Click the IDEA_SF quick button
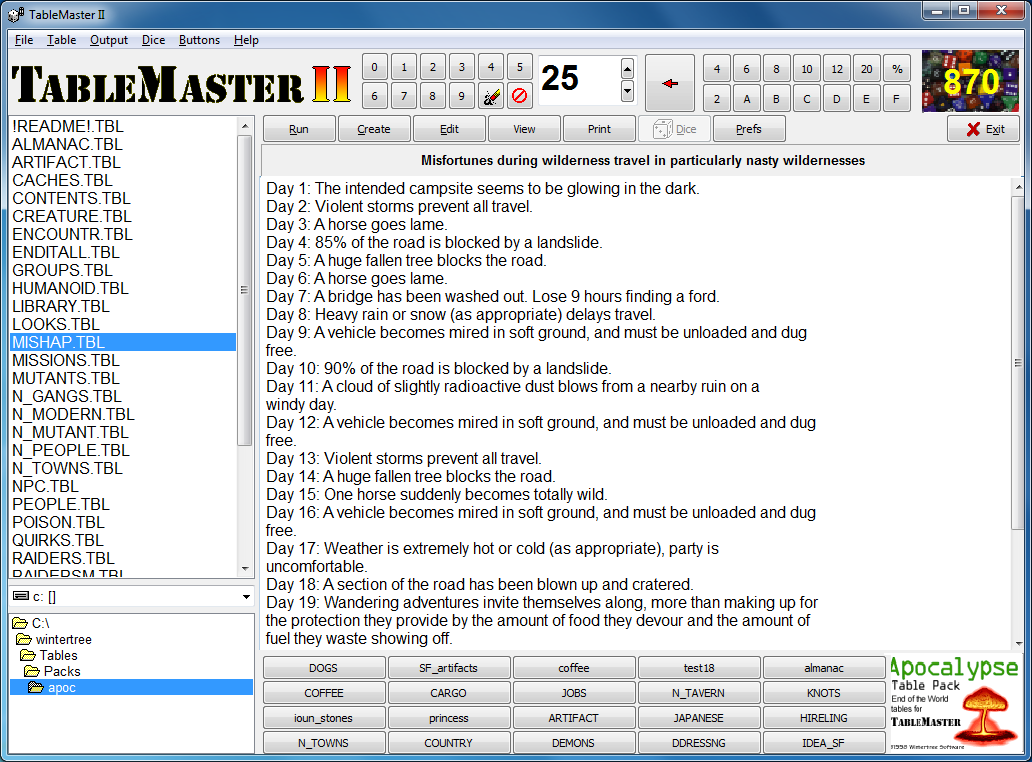Image resolution: width=1032 pixels, height=762 pixels. [x=823, y=743]
